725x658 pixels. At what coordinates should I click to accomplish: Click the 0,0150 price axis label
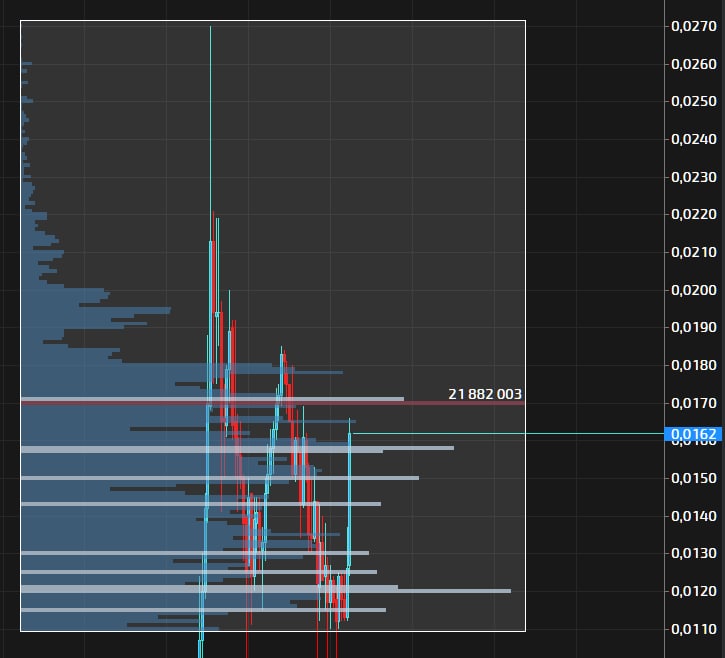(x=694, y=478)
